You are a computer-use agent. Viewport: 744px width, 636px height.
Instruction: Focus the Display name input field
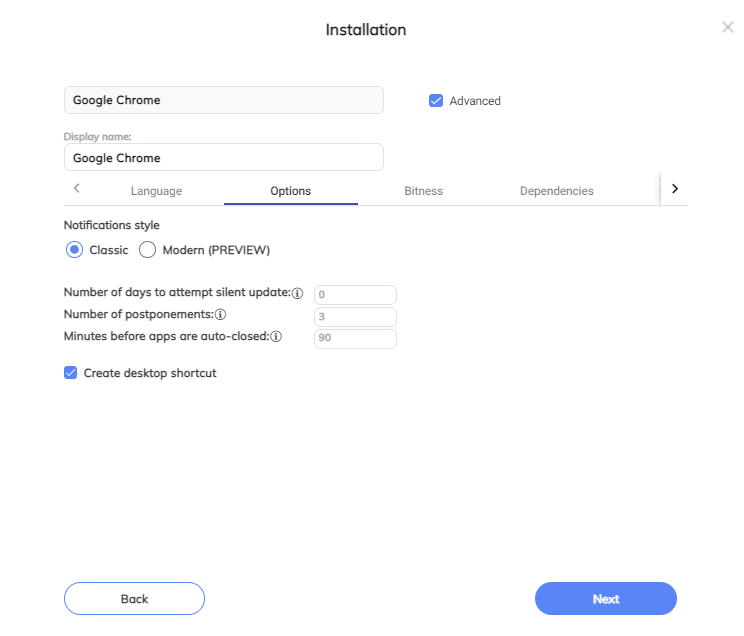[223, 157]
